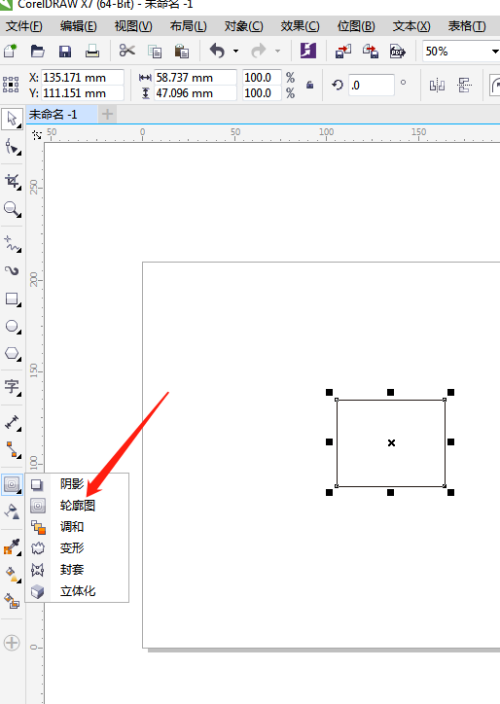The width and height of the screenshot is (500, 704).
Task: Click the Print icon
Action: pos(92,51)
